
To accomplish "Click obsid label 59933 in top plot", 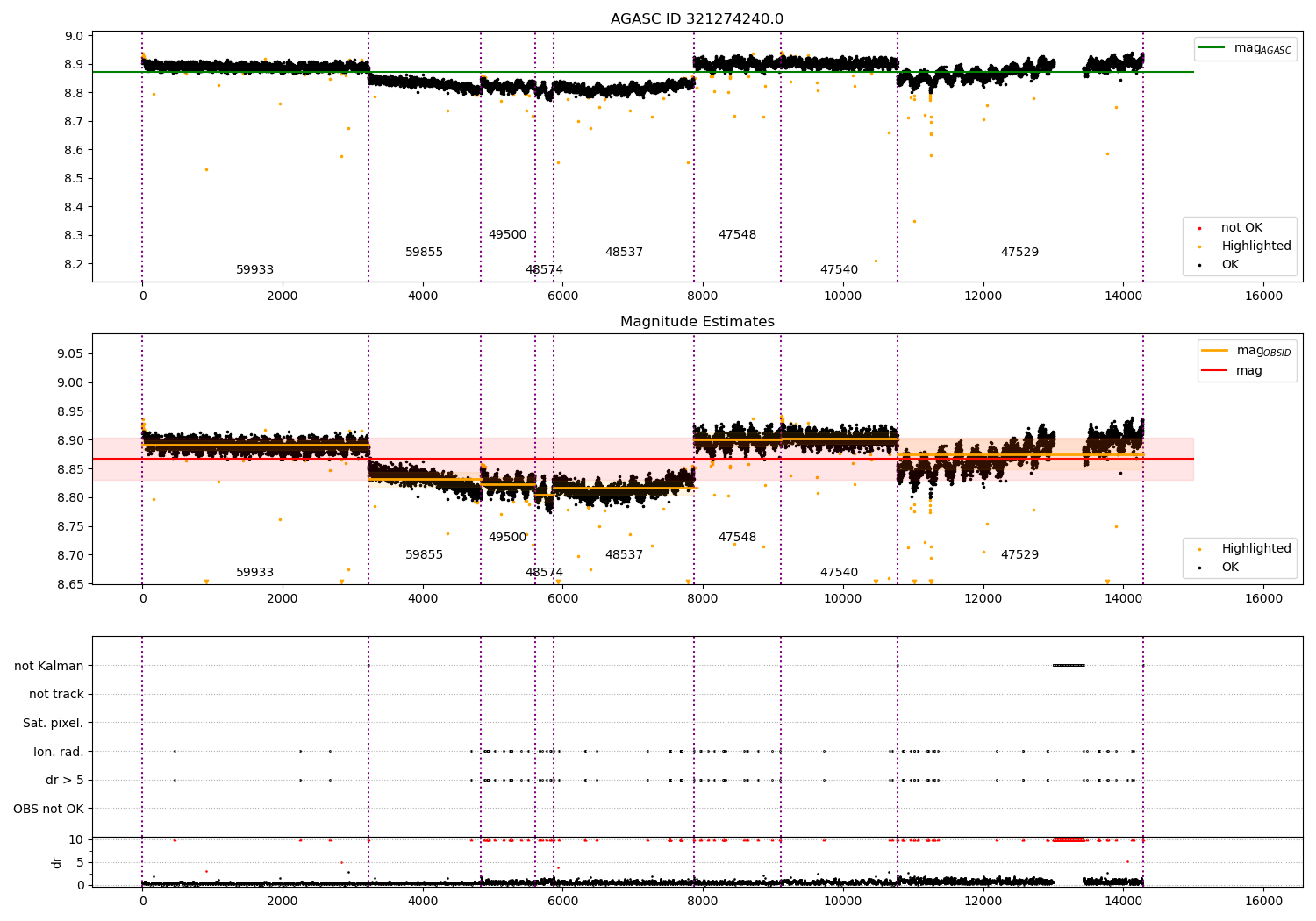I will point(254,270).
